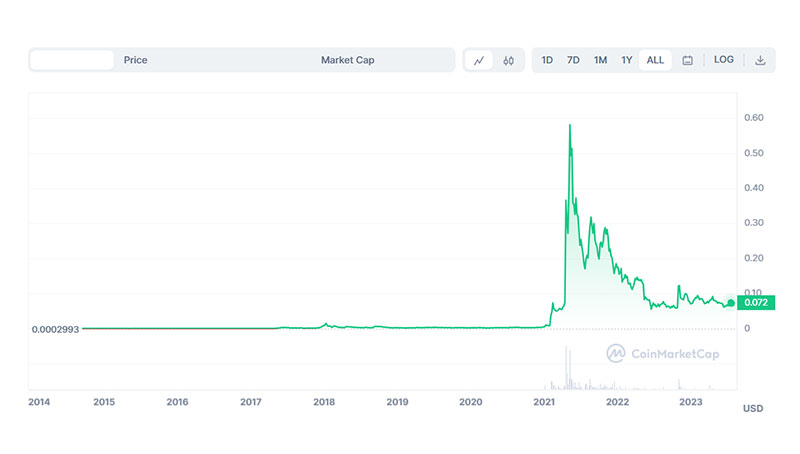Switch to line chart view icon

click(479, 60)
